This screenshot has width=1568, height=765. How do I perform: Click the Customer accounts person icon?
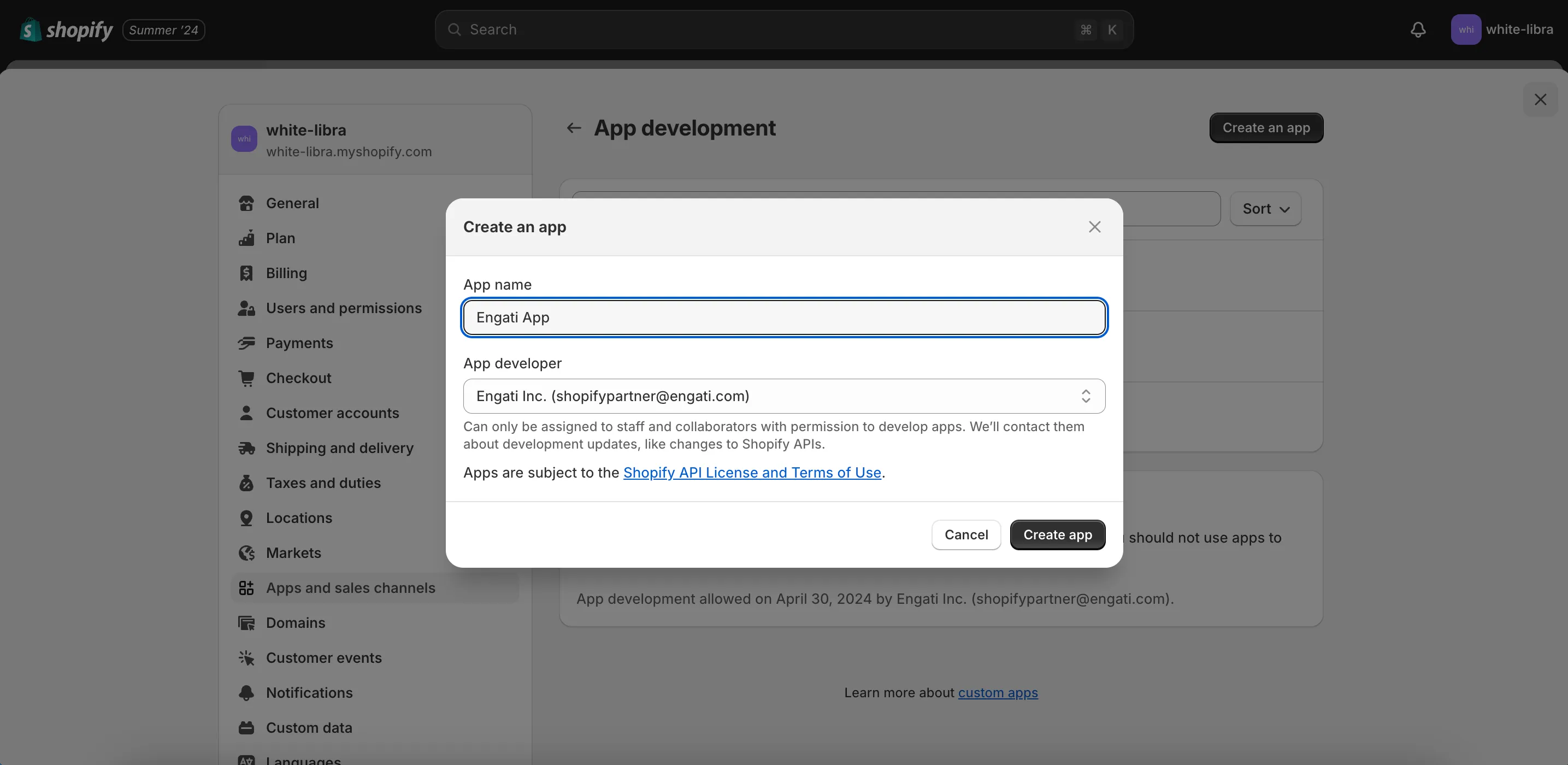pos(246,413)
